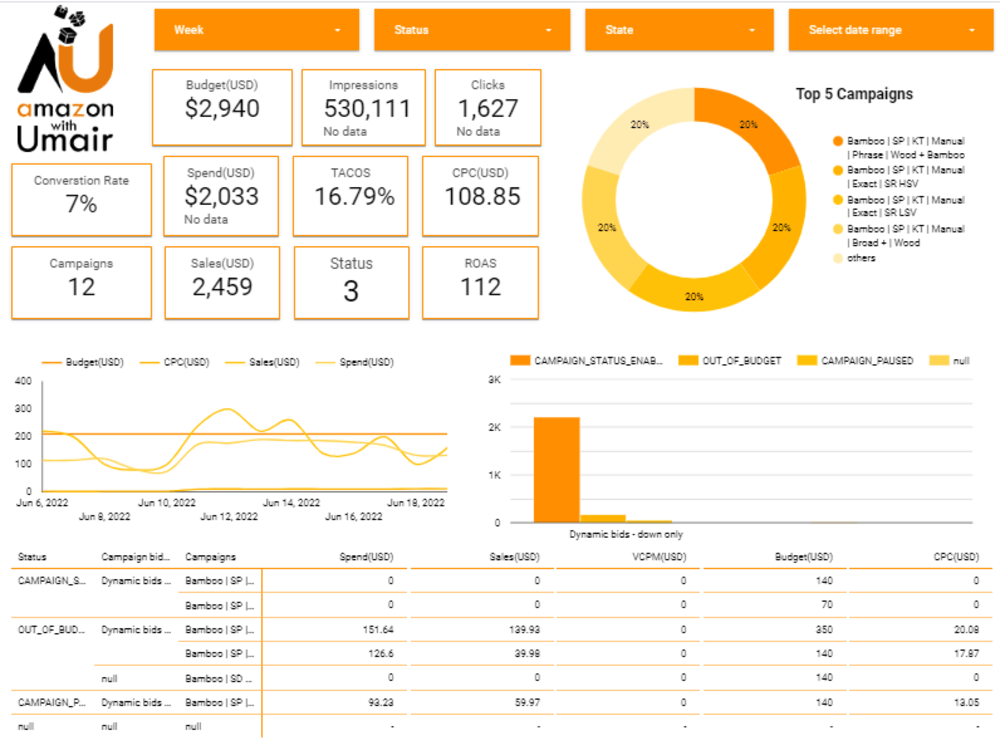This screenshot has height=750, width=1000.
Task: Click the Top 5 Campaigns chart title
Action: pyautogui.click(x=854, y=94)
